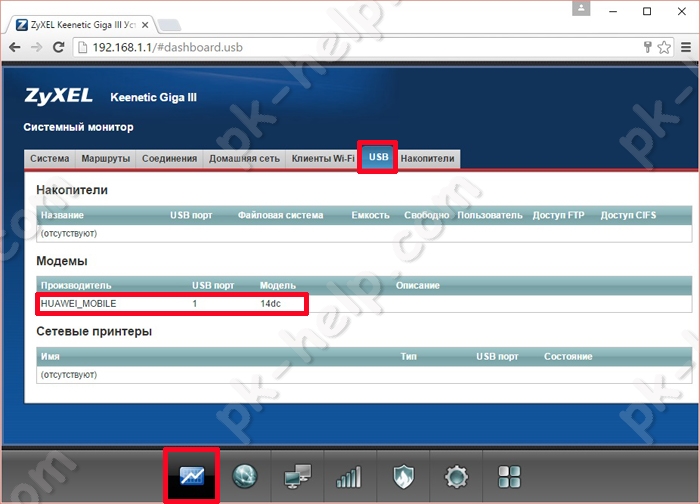Click Пользователь column header
Image resolution: width=700 pixels, height=504 pixels.
pyautogui.click(x=490, y=215)
